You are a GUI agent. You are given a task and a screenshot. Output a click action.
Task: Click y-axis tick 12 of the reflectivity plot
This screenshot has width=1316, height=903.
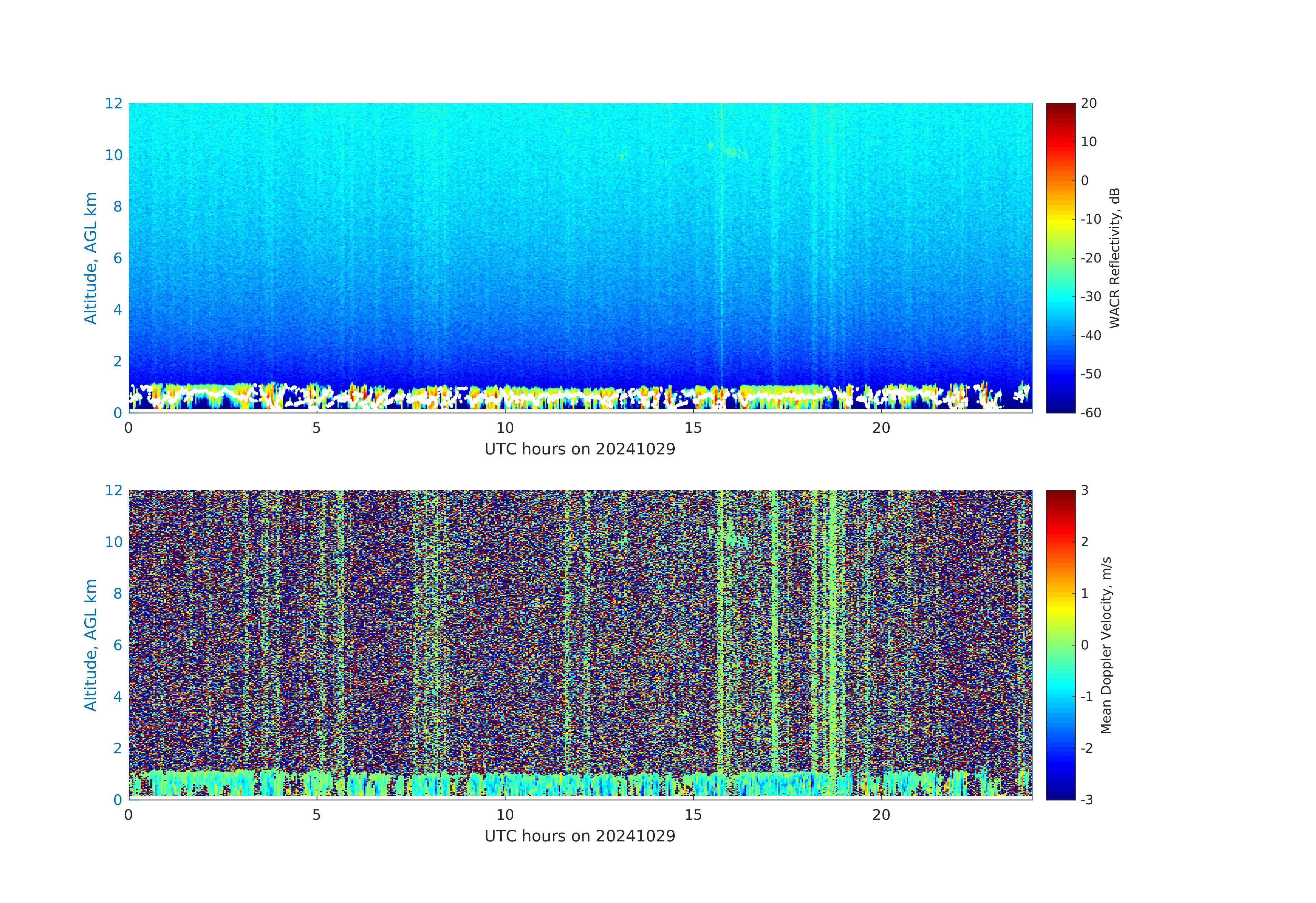pos(113,104)
